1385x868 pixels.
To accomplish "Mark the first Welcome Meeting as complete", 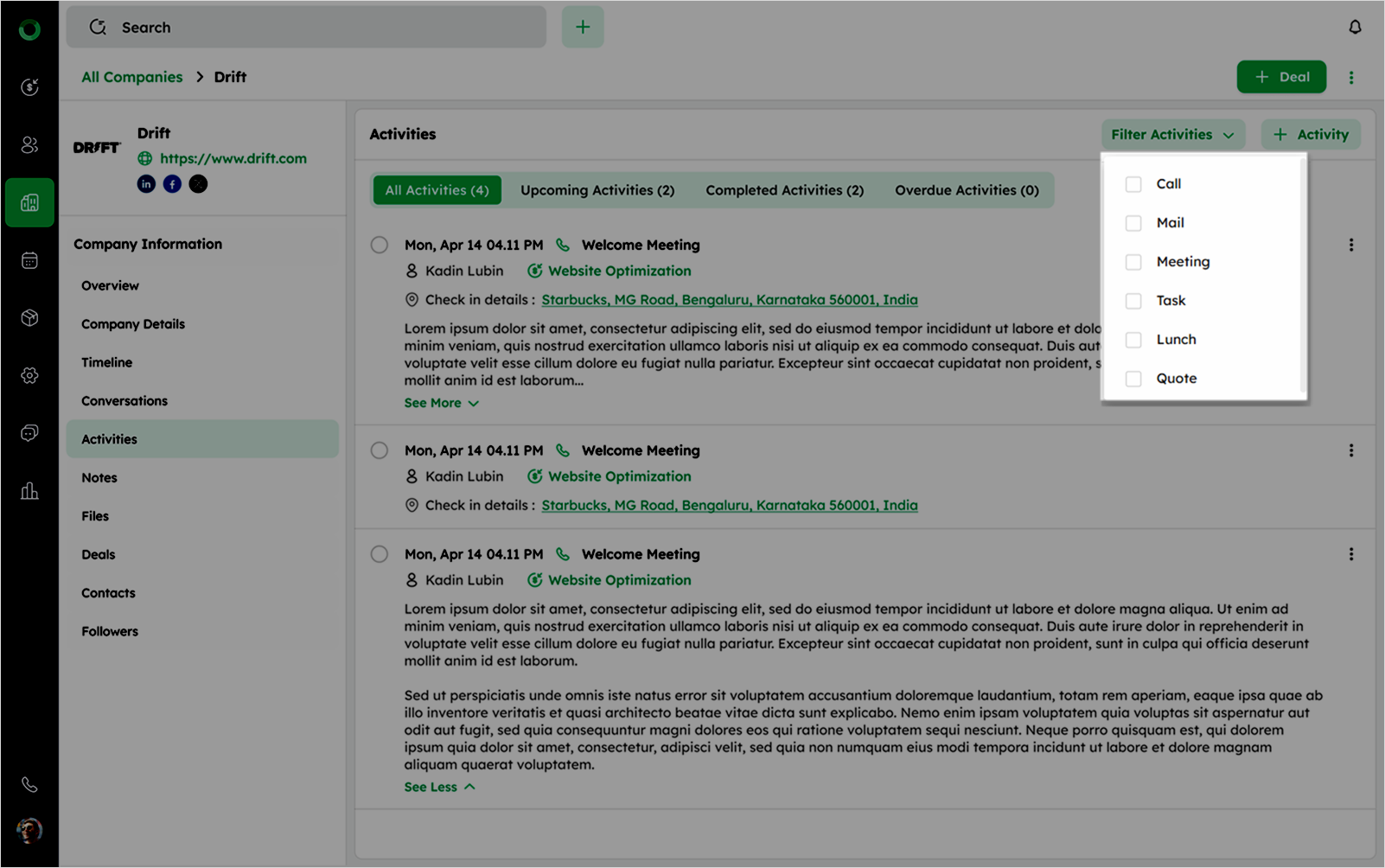I will click(x=380, y=245).
